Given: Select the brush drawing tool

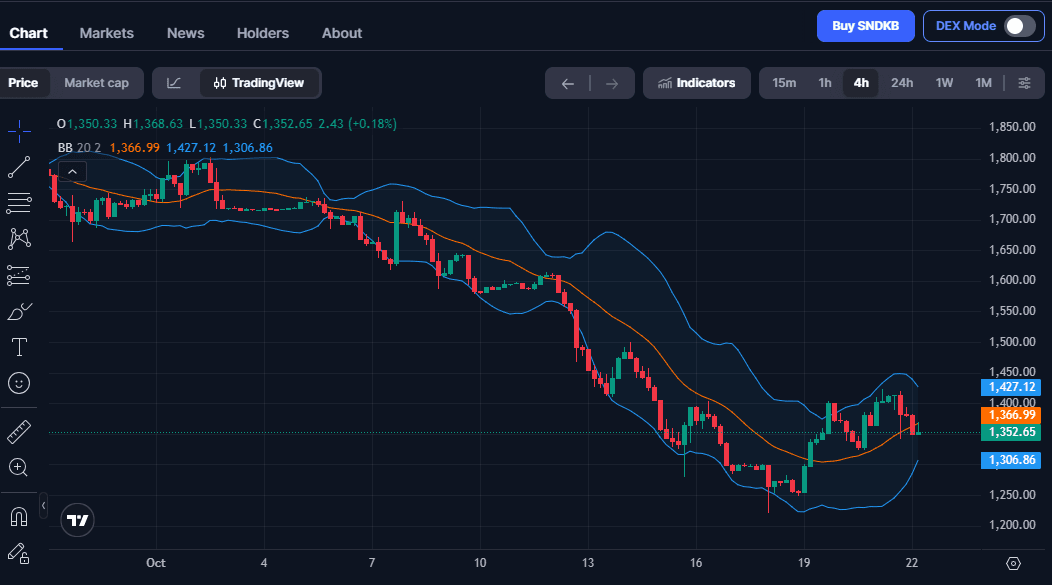Looking at the screenshot, I should 19,311.
